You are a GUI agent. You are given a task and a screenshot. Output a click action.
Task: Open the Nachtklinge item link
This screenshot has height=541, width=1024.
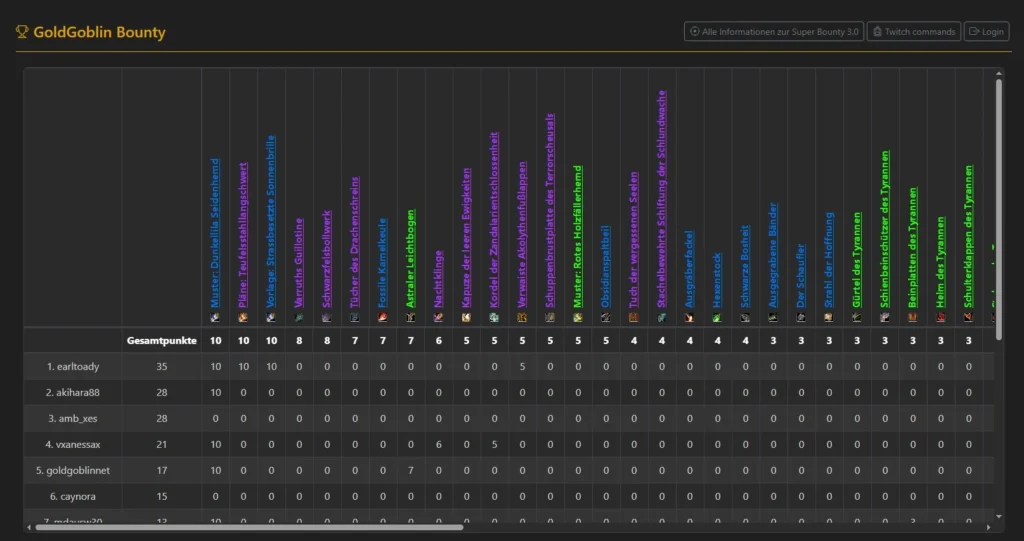(438, 279)
